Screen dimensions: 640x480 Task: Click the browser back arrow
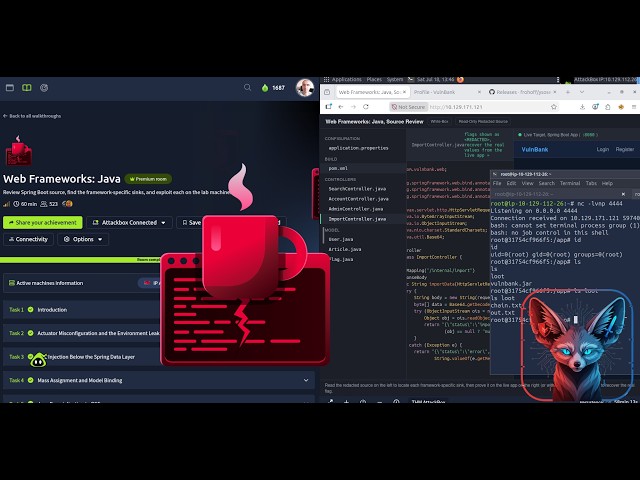tap(341, 107)
